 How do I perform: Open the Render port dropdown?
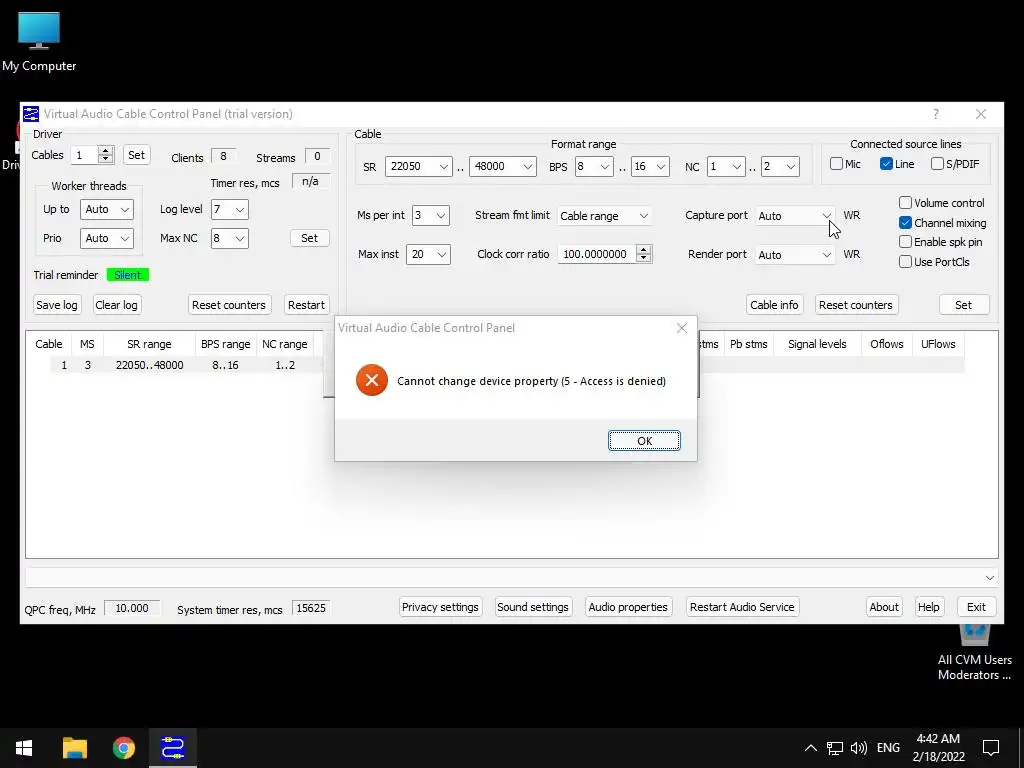point(795,255)
